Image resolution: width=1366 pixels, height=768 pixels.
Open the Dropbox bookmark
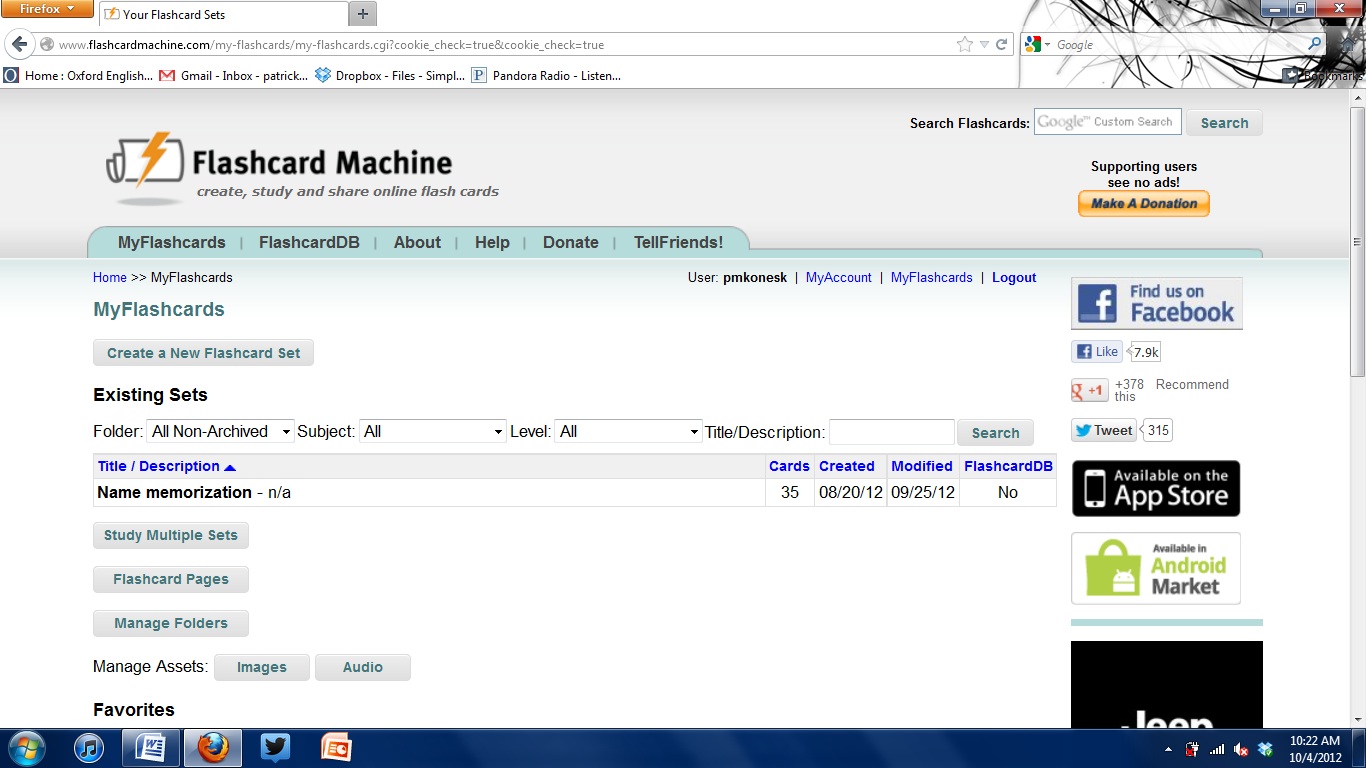(389, 75)
